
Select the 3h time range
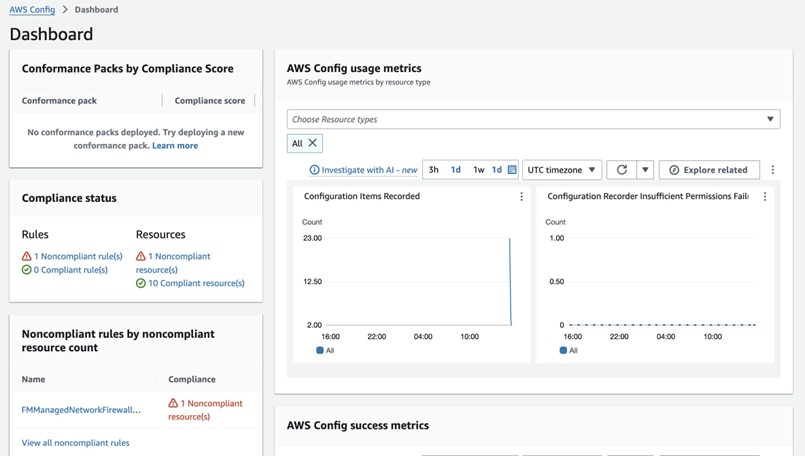coord(434,170)
